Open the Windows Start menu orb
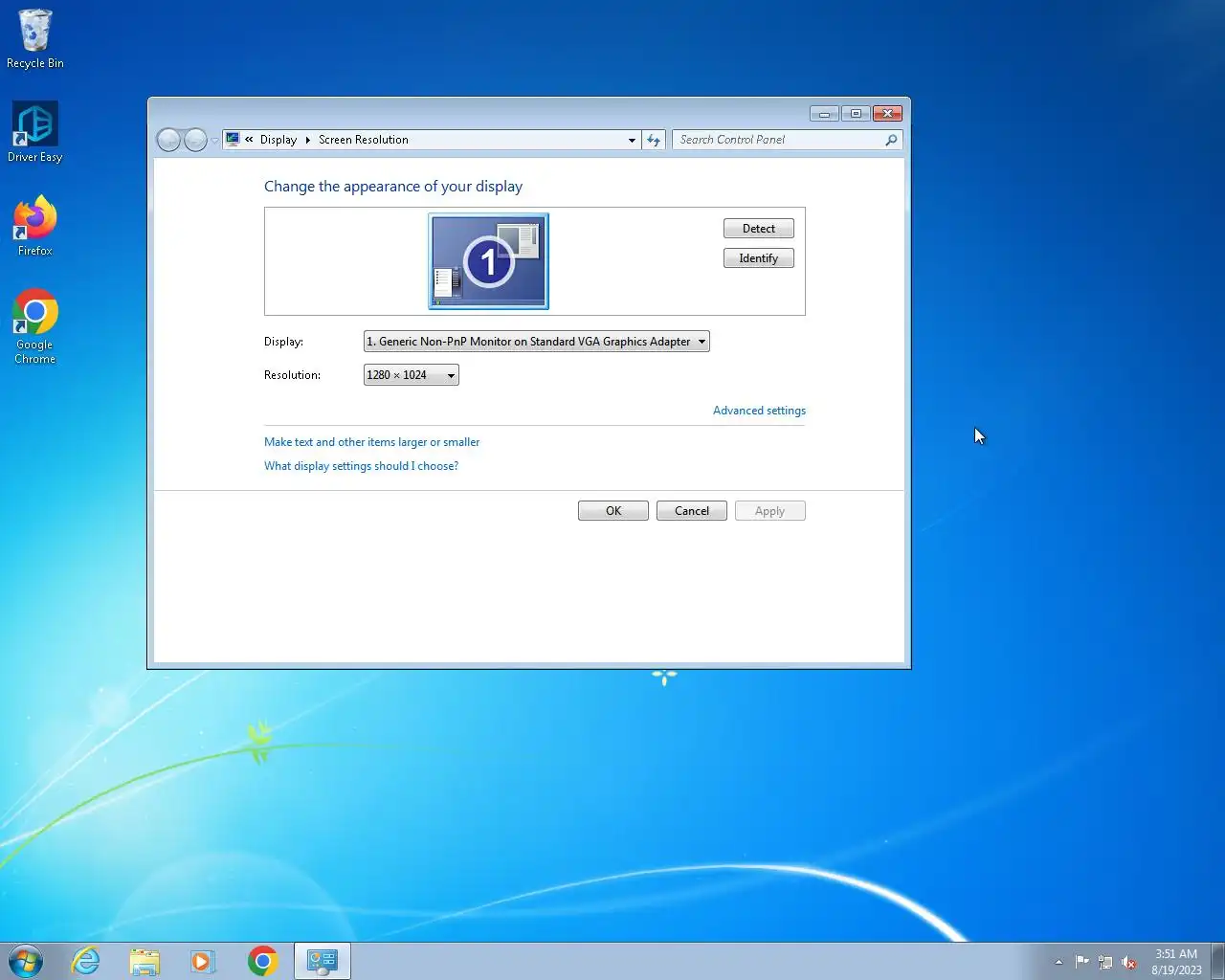Screen dimensions: 1225x980 tap(26, 961)
